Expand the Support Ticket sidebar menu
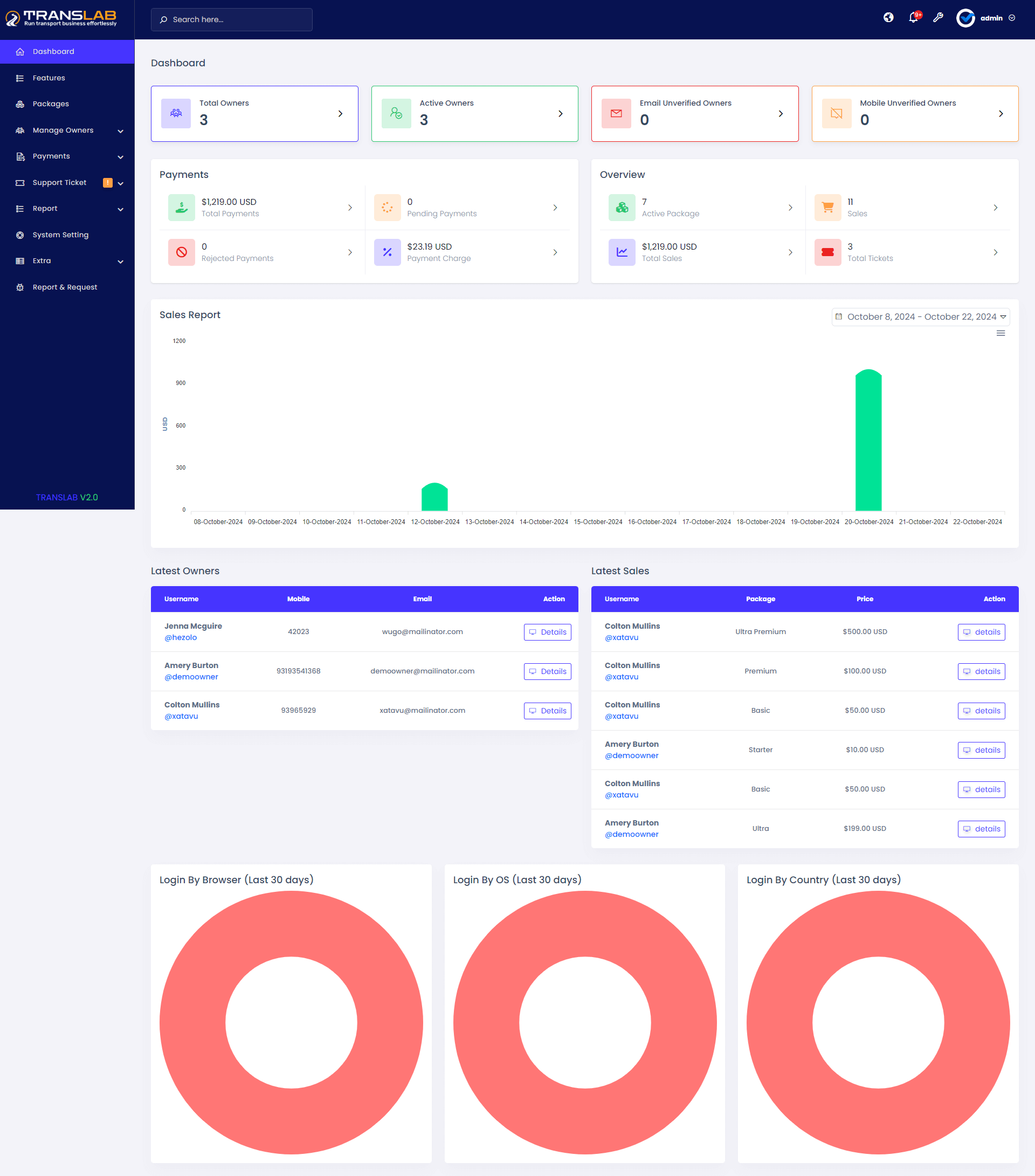1035x1176 pixels. pos(59,182)
